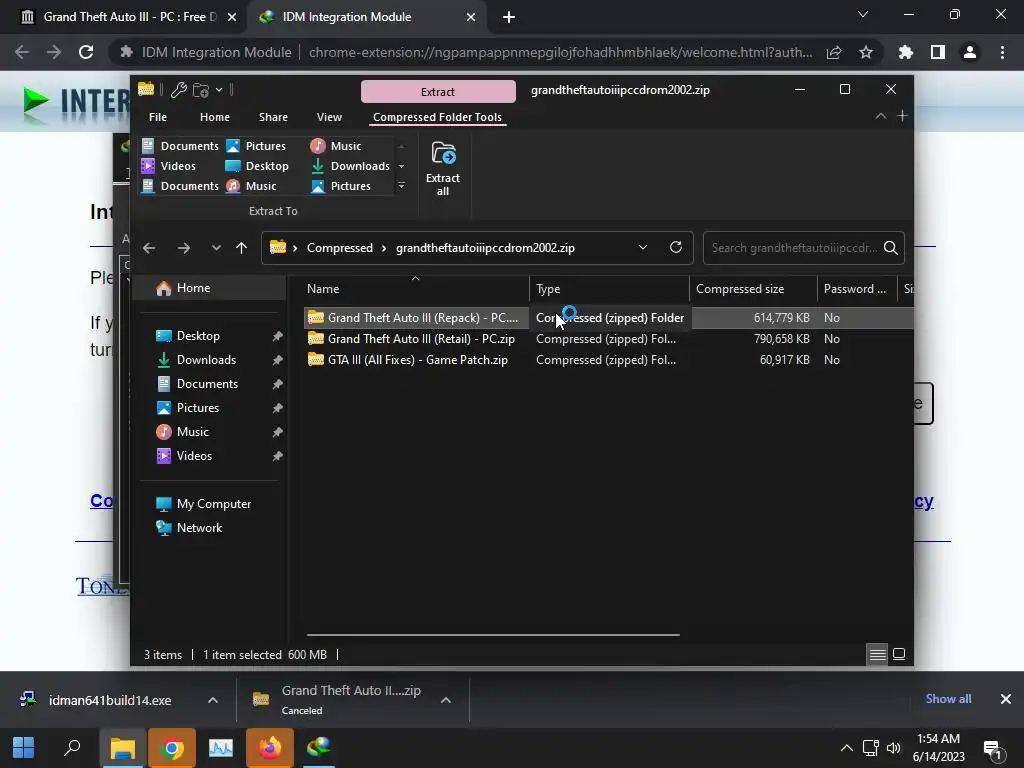This screenshot has width=1024, height=768.
Task: Open File Explorer from the taskbar
Action: click(123, 748)
